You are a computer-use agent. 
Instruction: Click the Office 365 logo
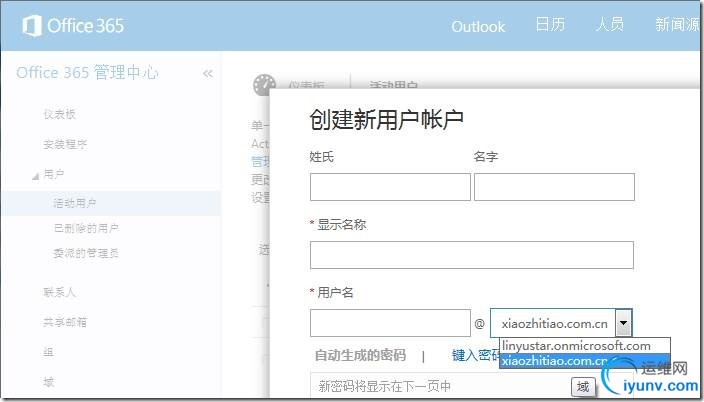(73, 26)
